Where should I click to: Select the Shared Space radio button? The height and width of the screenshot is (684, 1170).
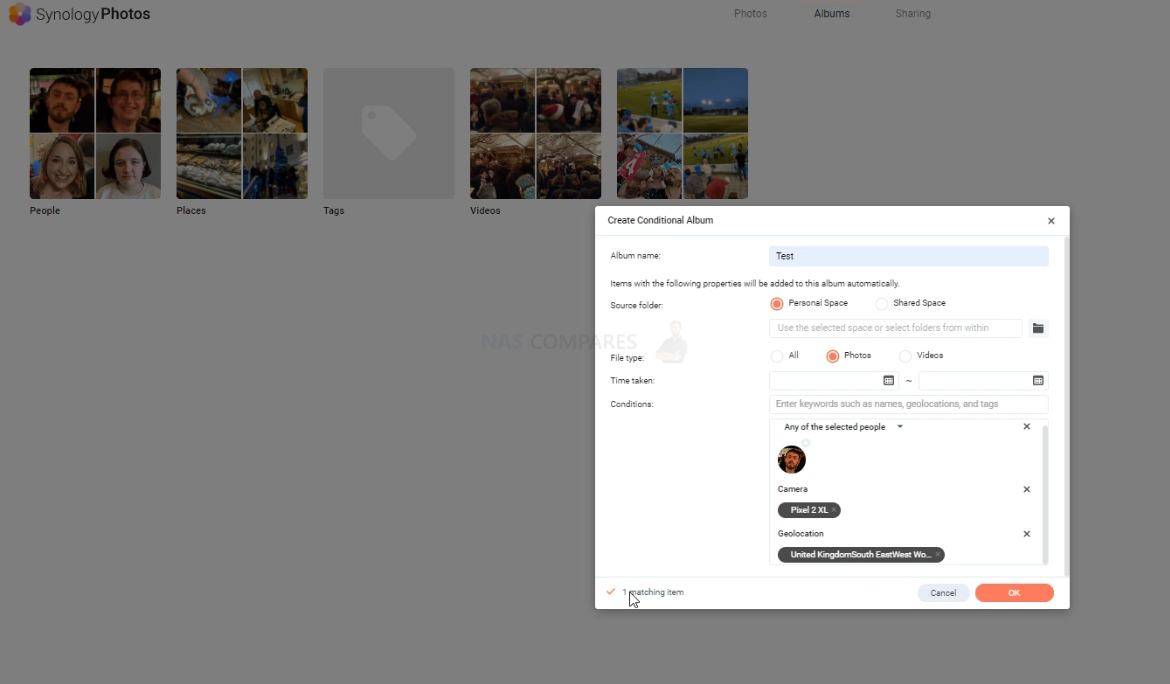(x=882, y=304)
